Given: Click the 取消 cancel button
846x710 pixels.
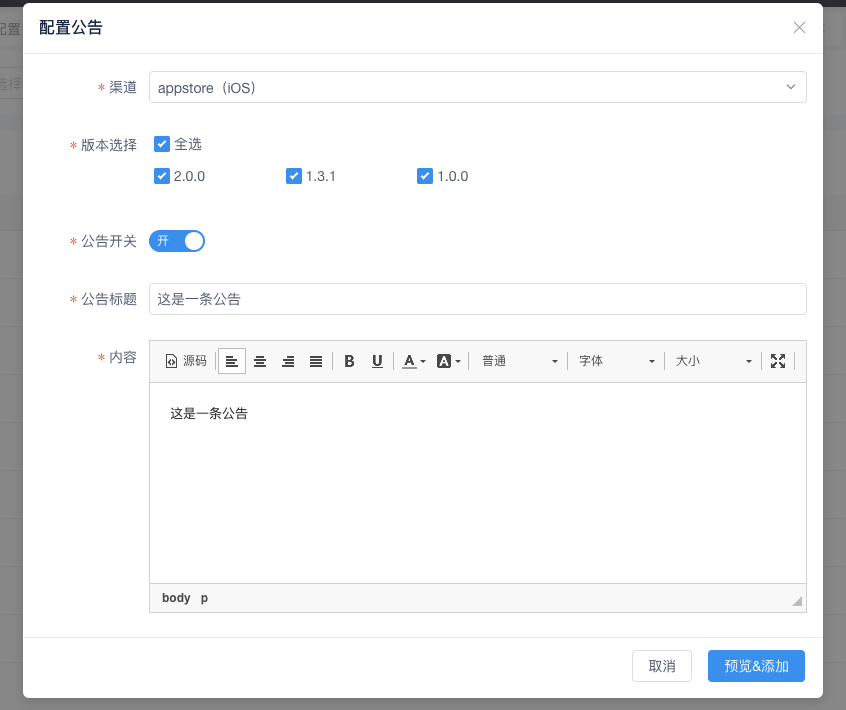Looking at the screenshot, I should click(662, 666).
